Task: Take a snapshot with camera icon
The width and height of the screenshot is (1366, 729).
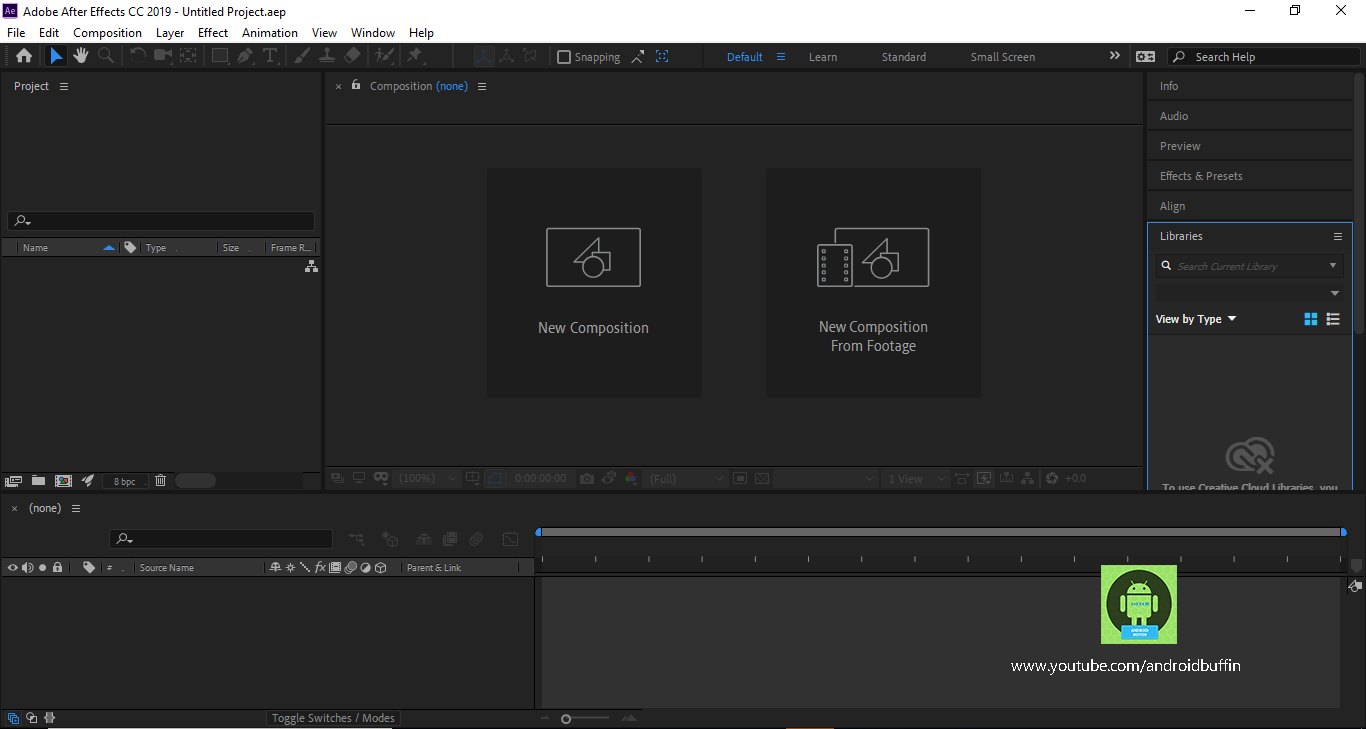Action: (587, 479)
